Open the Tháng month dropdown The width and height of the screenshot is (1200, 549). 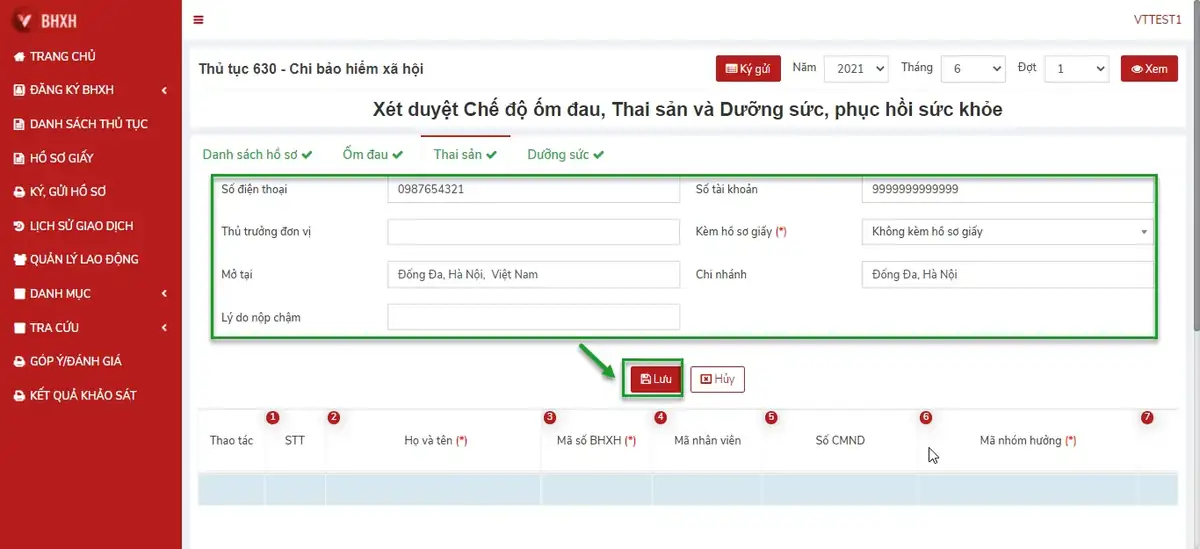pyautogui.click(x=973, y=69)
